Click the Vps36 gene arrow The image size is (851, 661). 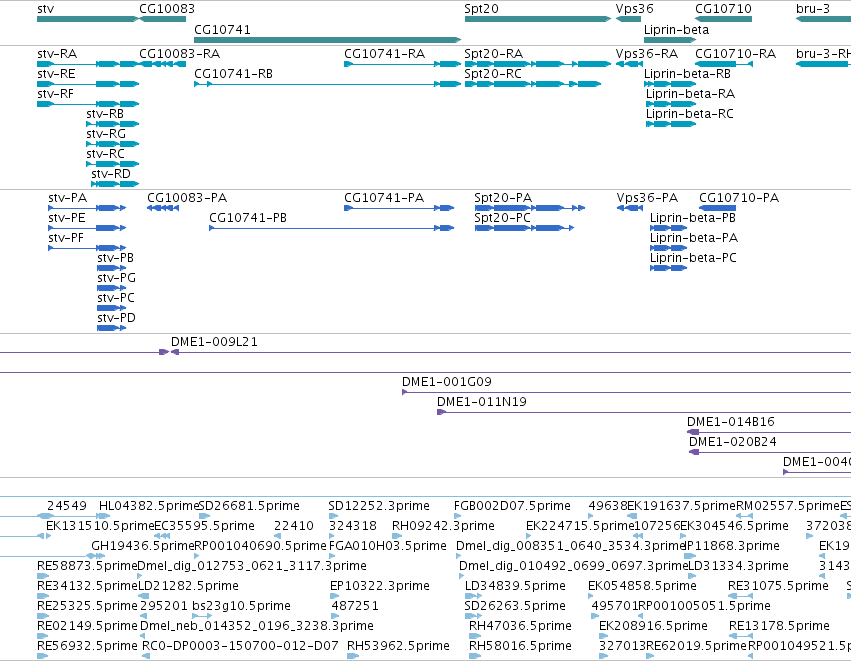(x=628, y=19)
